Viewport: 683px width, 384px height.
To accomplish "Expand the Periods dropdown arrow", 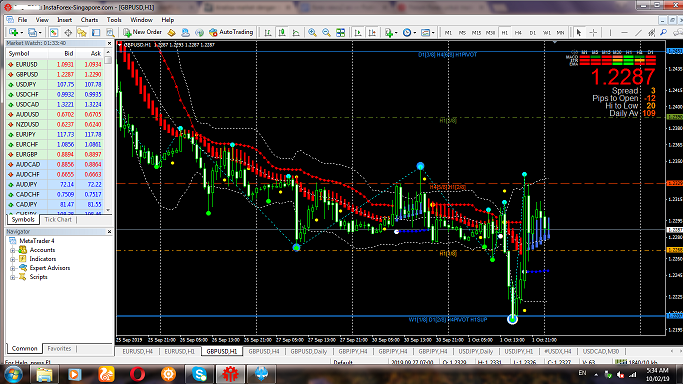I will coord(415,33).
